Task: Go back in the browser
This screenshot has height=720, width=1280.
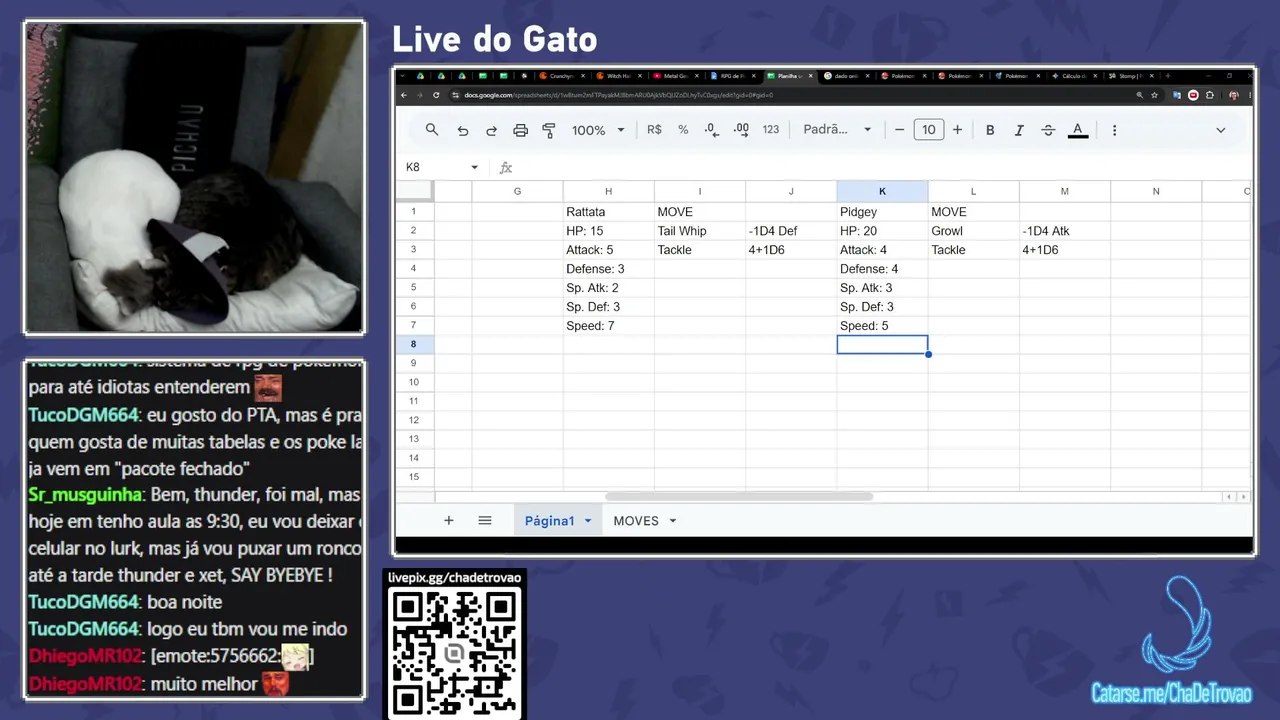Action: pyautogui.click(x=404, y=95)
